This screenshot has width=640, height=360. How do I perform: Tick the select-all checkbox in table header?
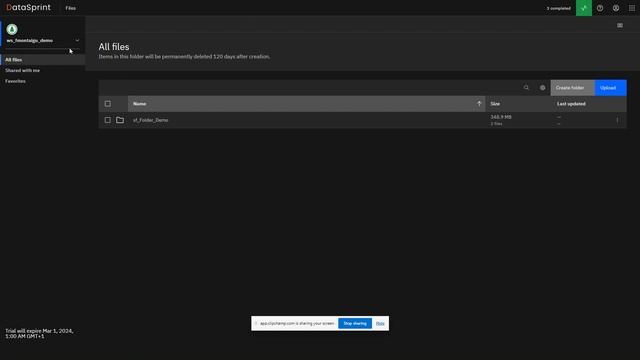coord(107,104)
